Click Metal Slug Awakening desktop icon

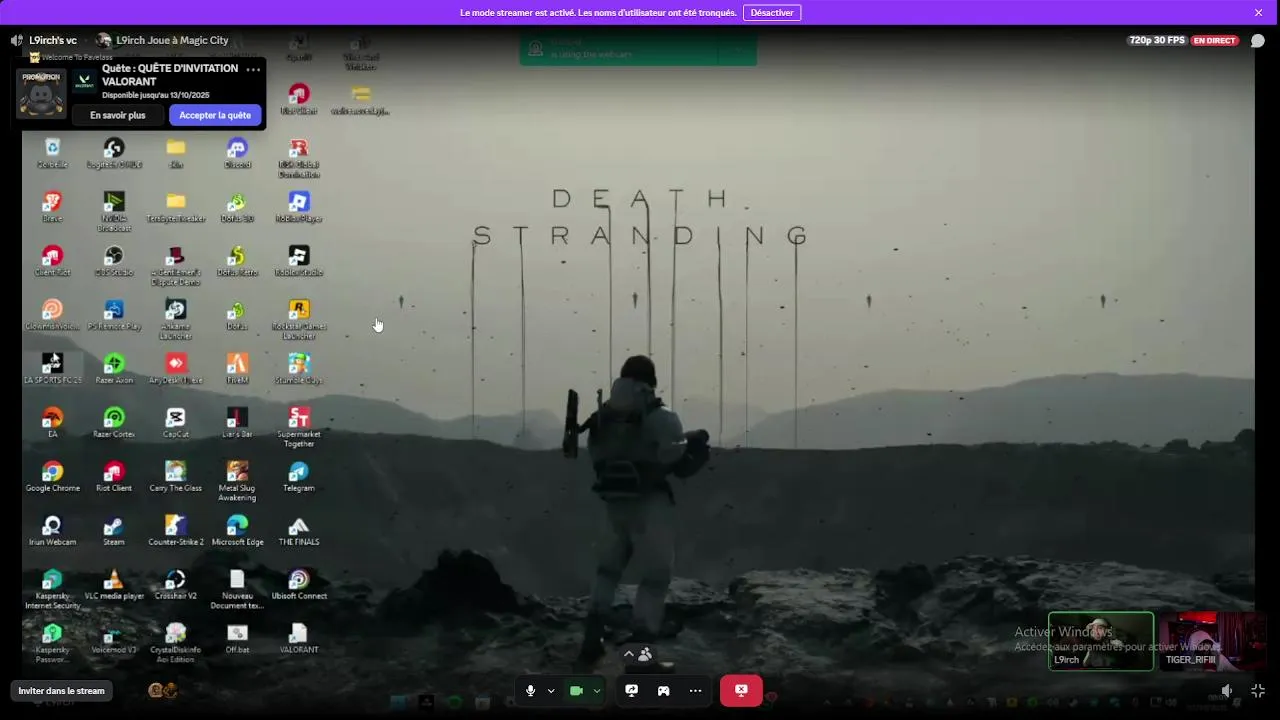pos(237,481)
